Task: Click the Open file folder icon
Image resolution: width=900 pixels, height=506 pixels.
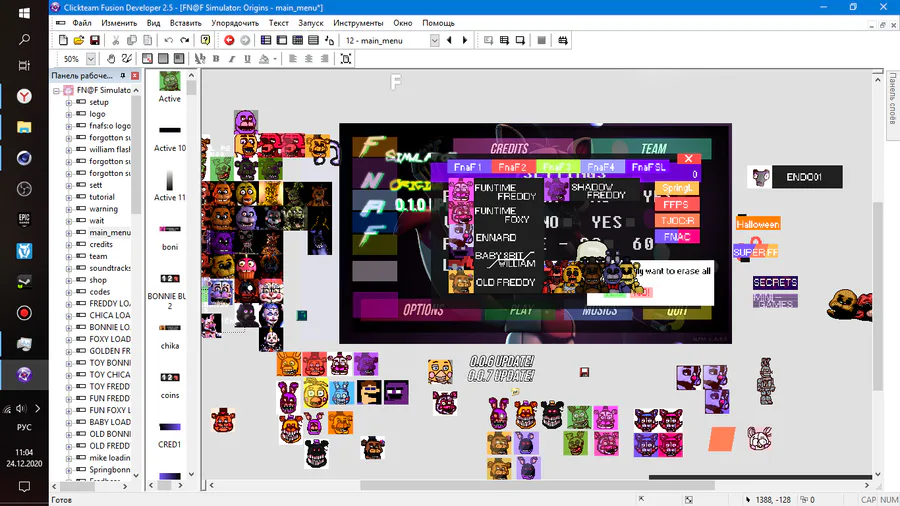Action: coord(79,40)
